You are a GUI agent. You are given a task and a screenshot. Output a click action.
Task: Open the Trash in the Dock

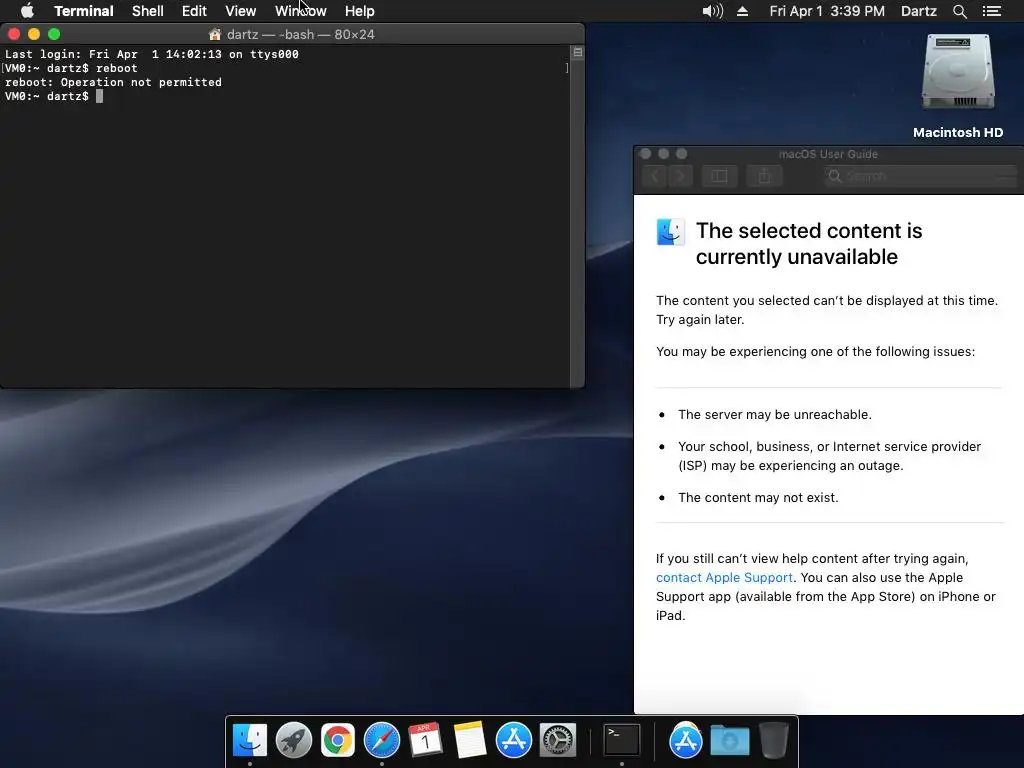pyautogui.click(x=773, y=740)
